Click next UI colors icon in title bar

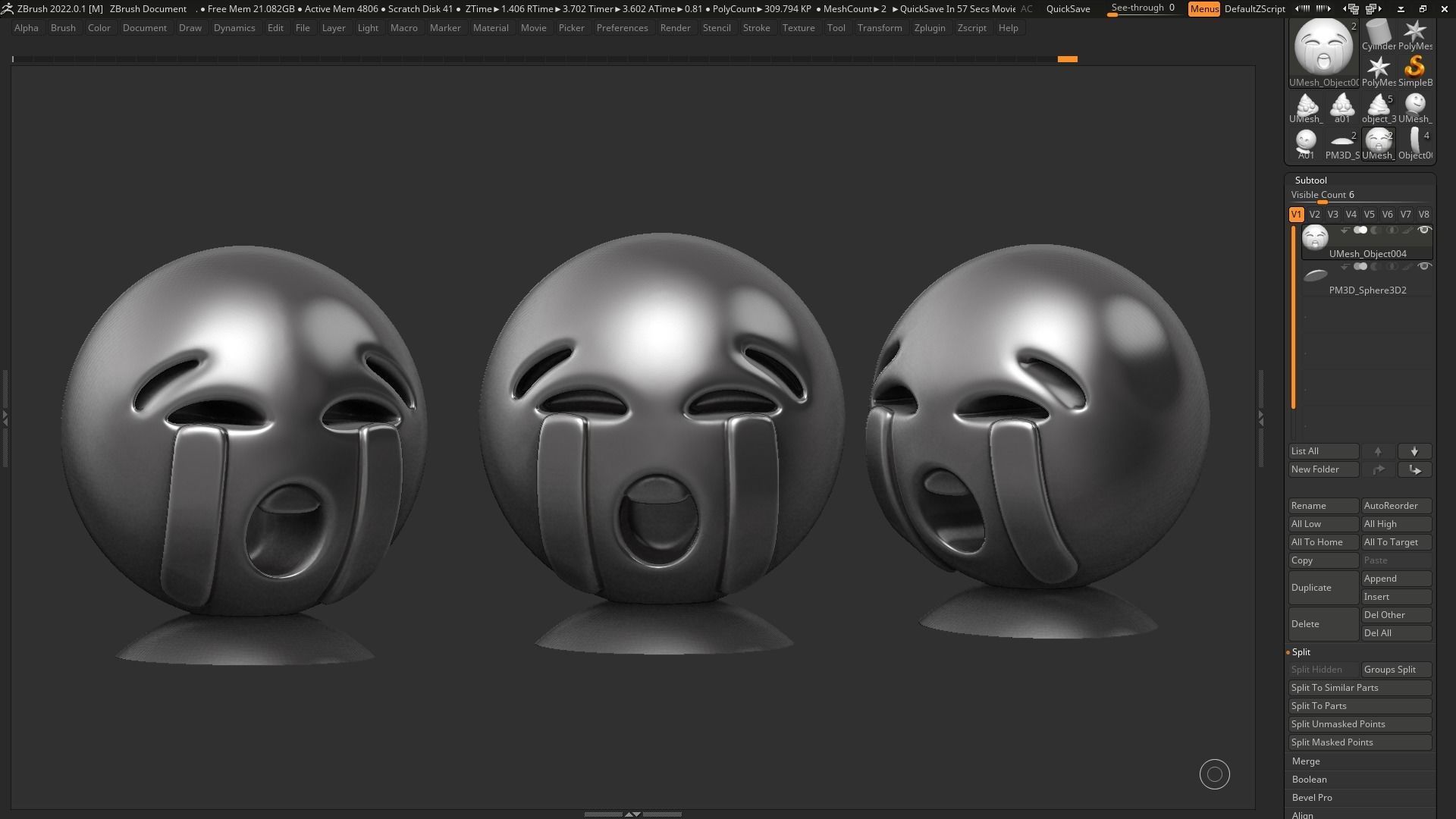click(x=1323, y=9)
